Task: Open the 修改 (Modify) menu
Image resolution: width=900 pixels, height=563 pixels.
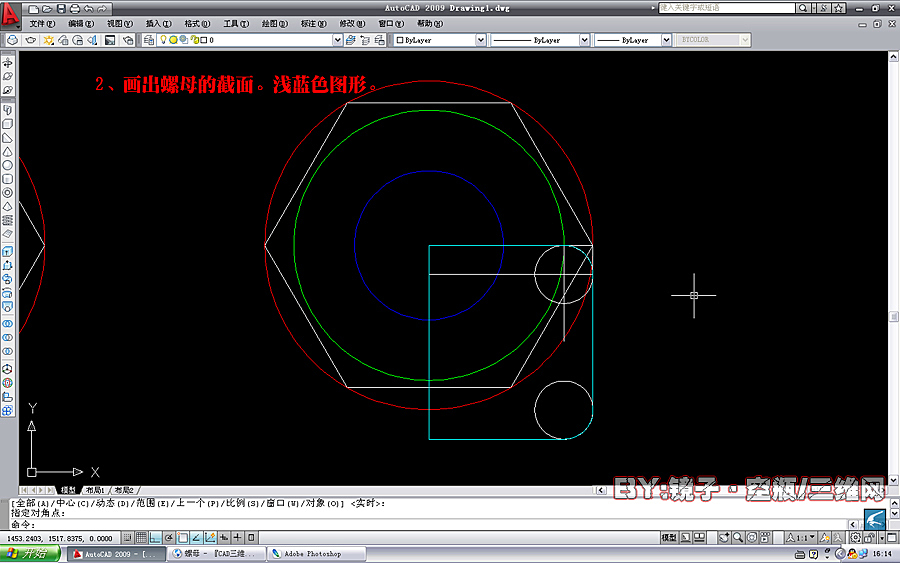Action: [x=352, y=24]
